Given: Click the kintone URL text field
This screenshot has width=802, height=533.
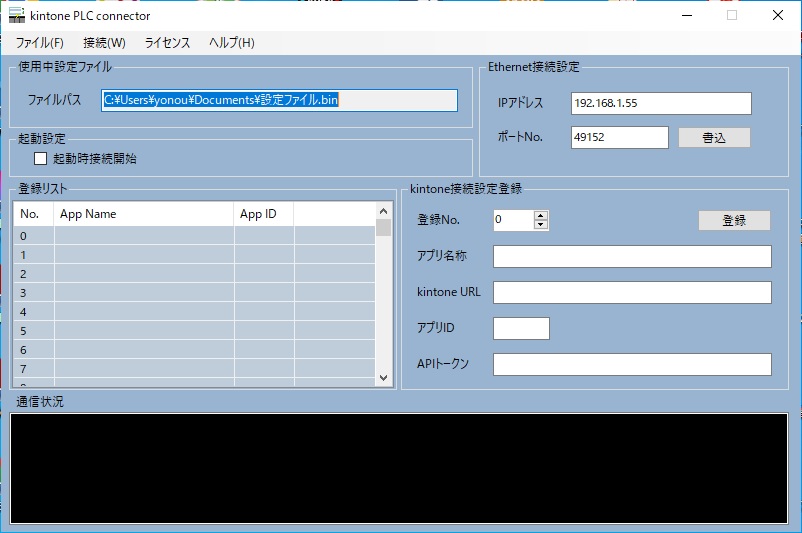Looking at the screenshot, I should click(632, 292).
